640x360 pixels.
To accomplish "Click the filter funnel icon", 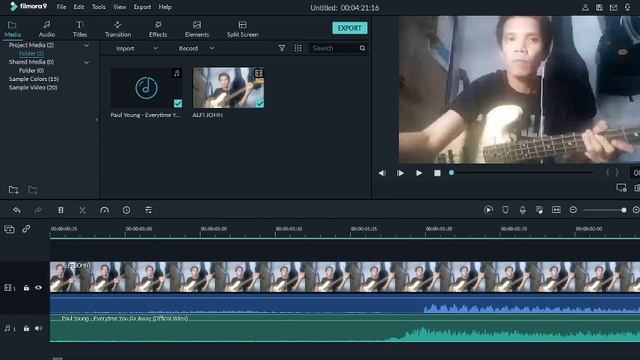I will 282,48.
